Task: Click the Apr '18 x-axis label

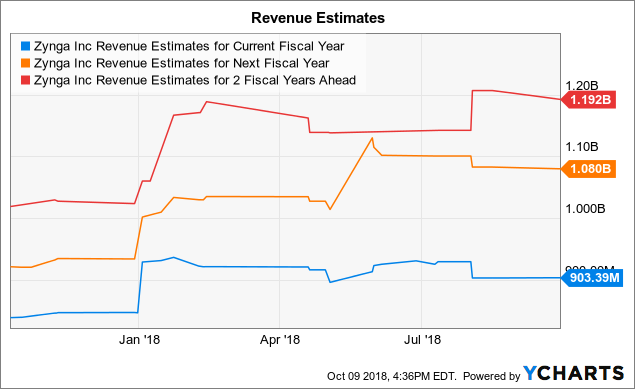Action: pos(280,340)
